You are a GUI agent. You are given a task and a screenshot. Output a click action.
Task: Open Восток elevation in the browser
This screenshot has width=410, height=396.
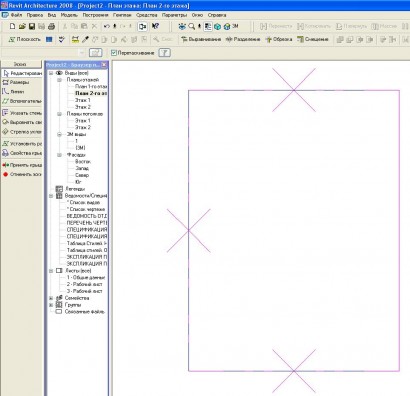[83, 162]
